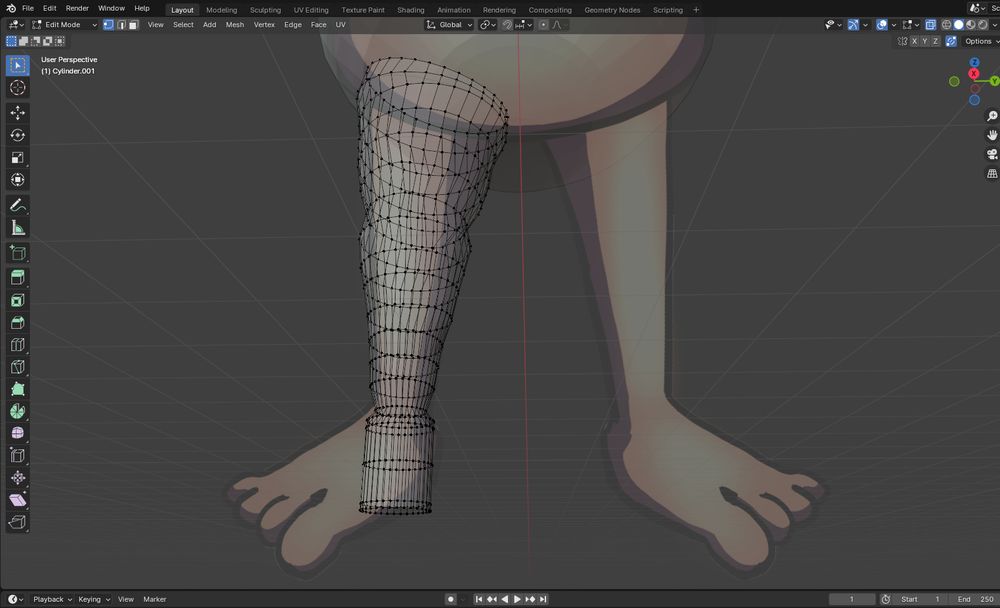1000x608 pixels.
Task: Play the animation forward
Action: pos(517,599)
